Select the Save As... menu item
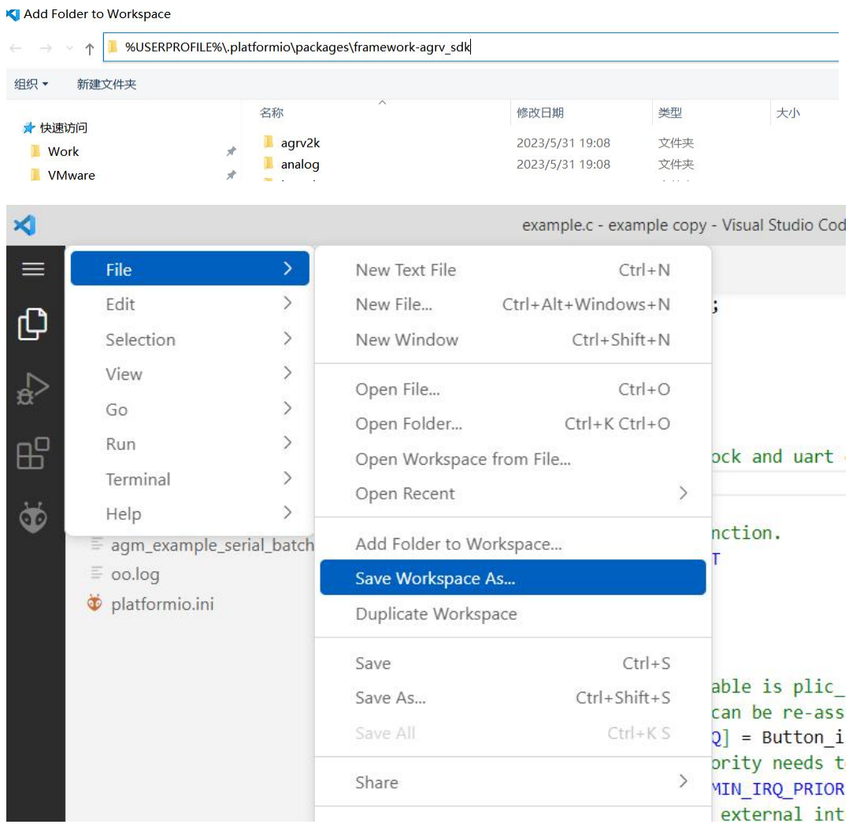The width and height of the screenshot is (860, 828). click(513, 697)
